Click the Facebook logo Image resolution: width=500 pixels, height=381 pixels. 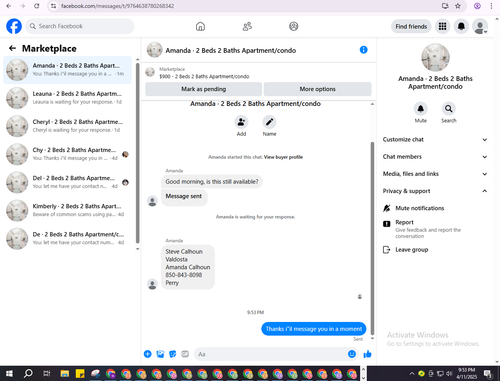[14, 26]
